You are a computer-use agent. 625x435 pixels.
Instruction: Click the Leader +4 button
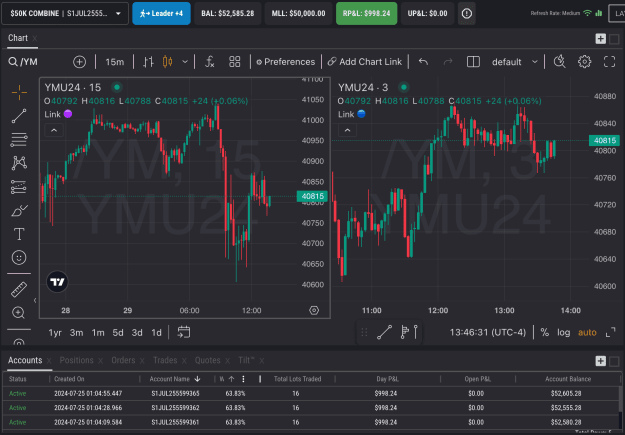[x=161, y=14]
